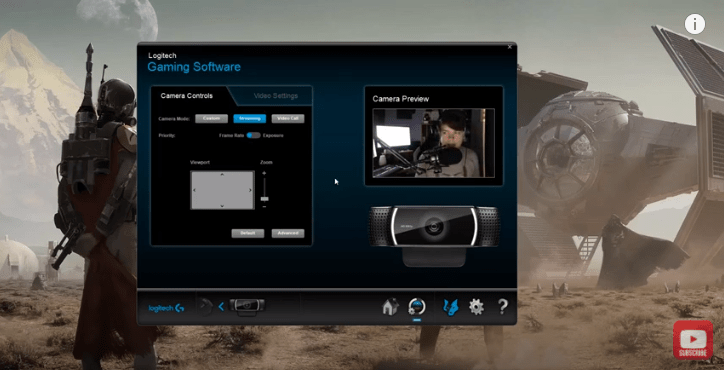Pan viewport down with the down arrow
The height and width of the screenshot is (370, 724).
pyautogui.click(x=222, y=206)
